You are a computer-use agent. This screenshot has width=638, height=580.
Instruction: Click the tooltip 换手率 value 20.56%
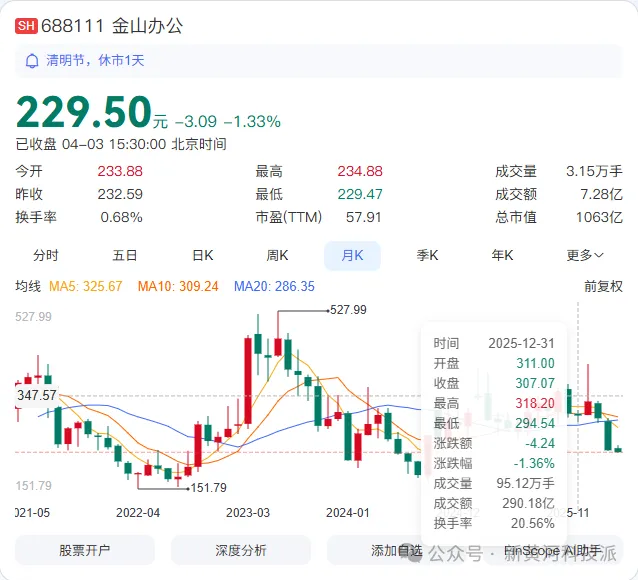point(533,523)
